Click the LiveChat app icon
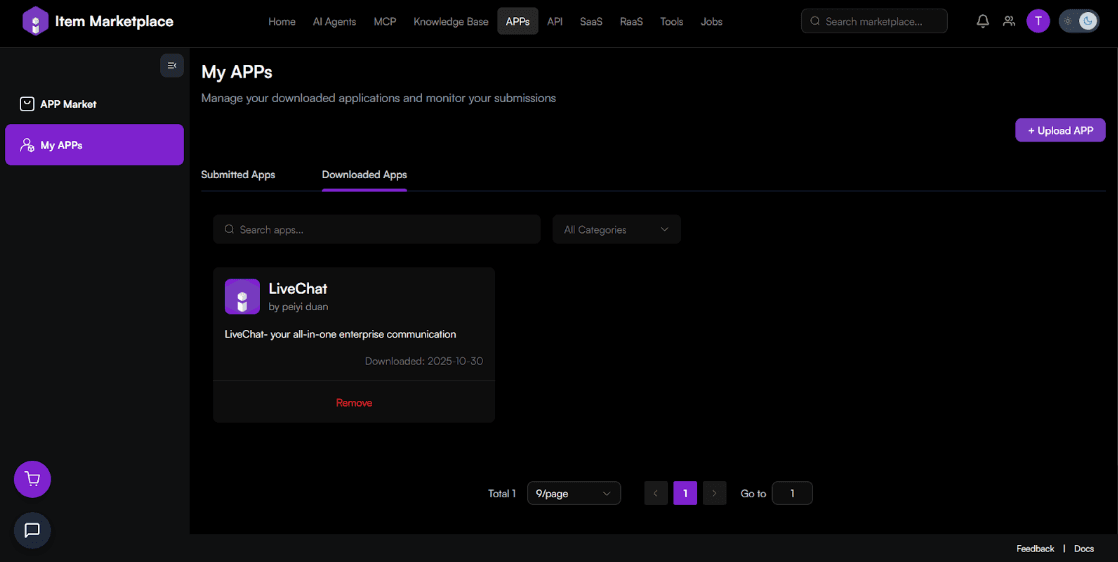The image size is (1118, 562). [x=242, y=297]
